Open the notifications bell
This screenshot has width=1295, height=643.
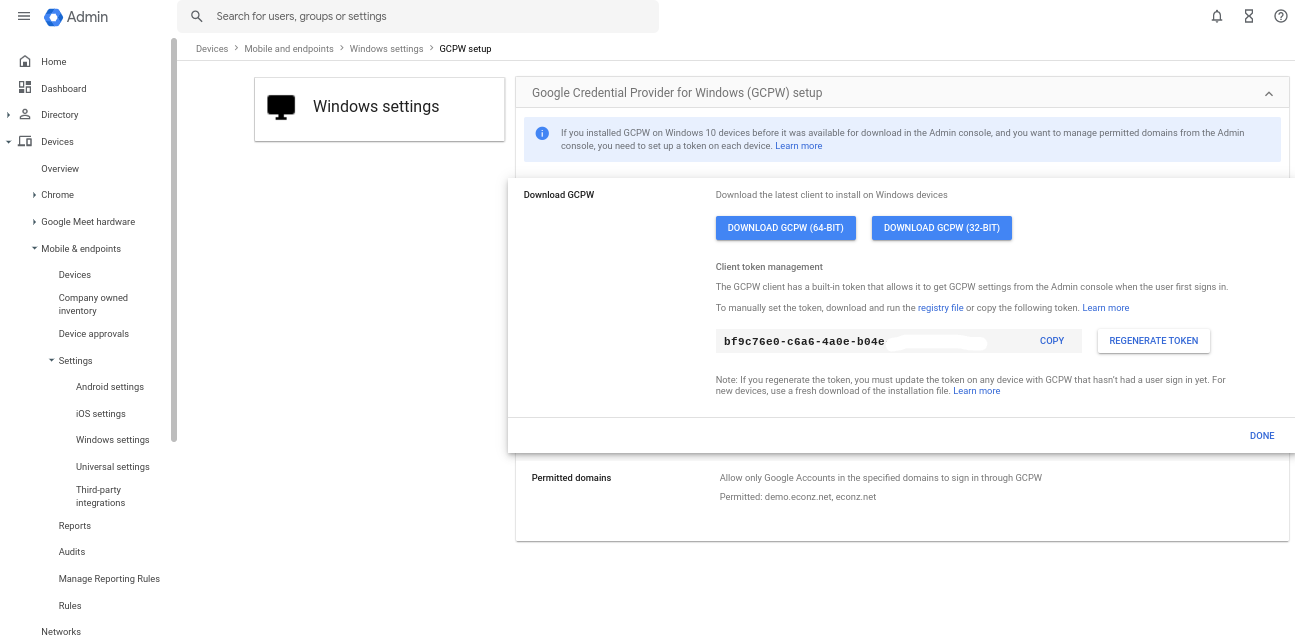[1217, 17]
